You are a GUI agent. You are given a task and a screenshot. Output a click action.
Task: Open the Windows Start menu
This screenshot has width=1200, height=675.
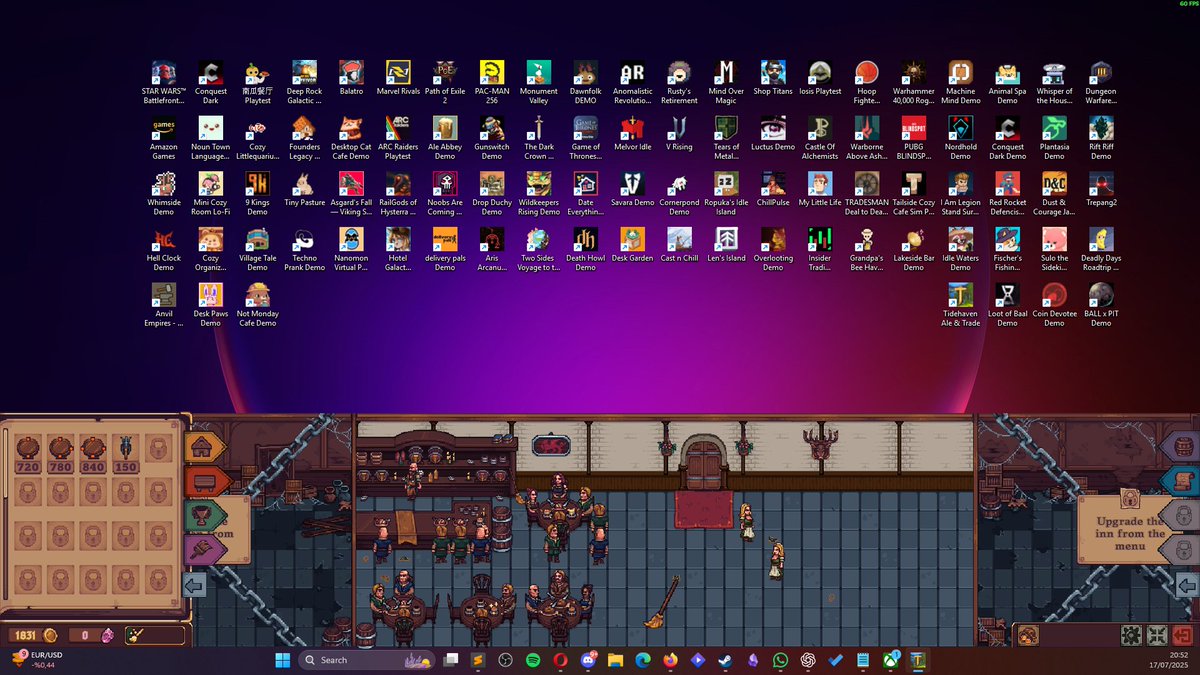[282, 660]
